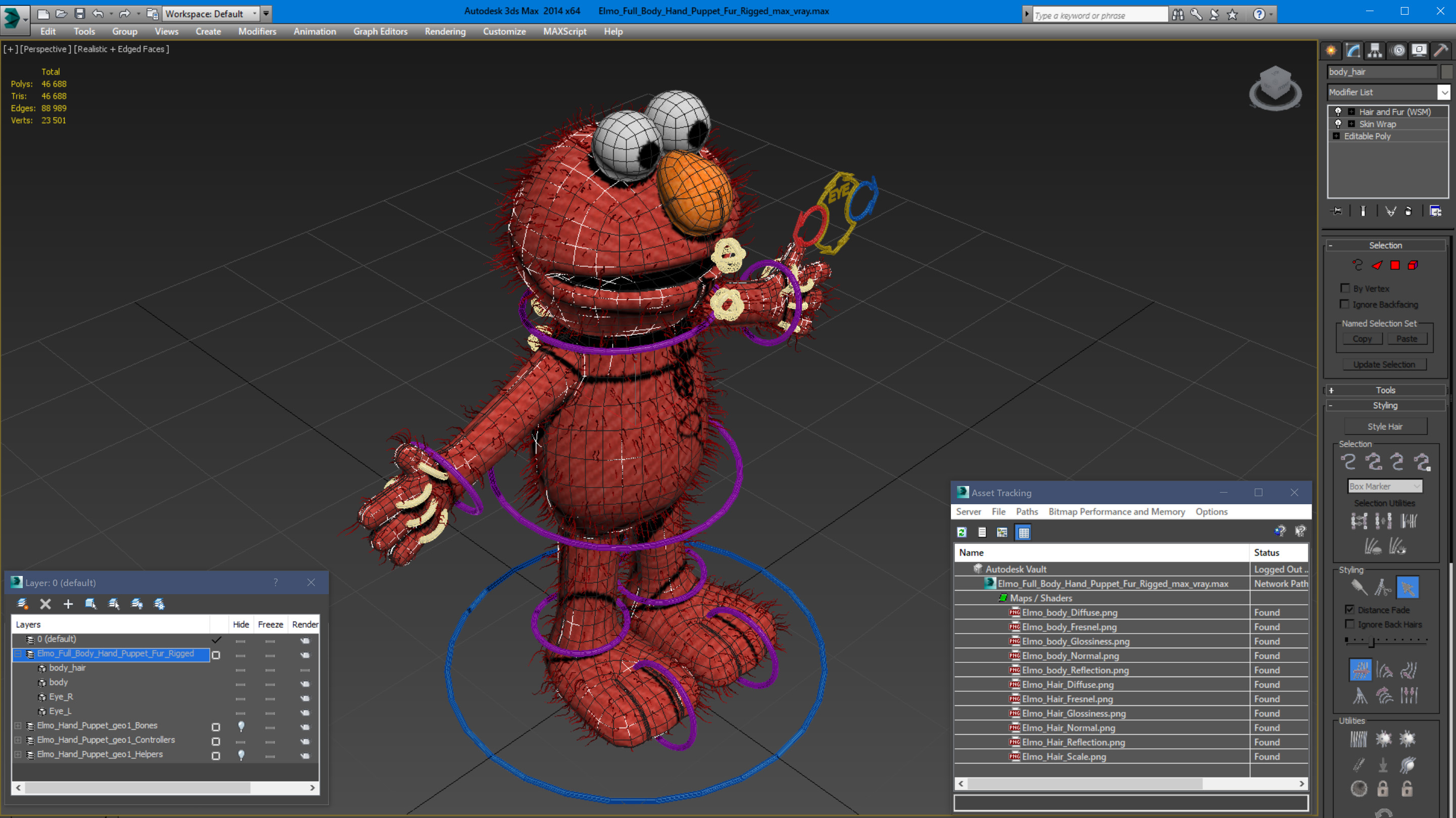This screenshot has width=1456, height=818.
Task: Expand Elmo_Hand_Puppet_geo1_Controllers layer tree
Action: [x=18, y=740]
